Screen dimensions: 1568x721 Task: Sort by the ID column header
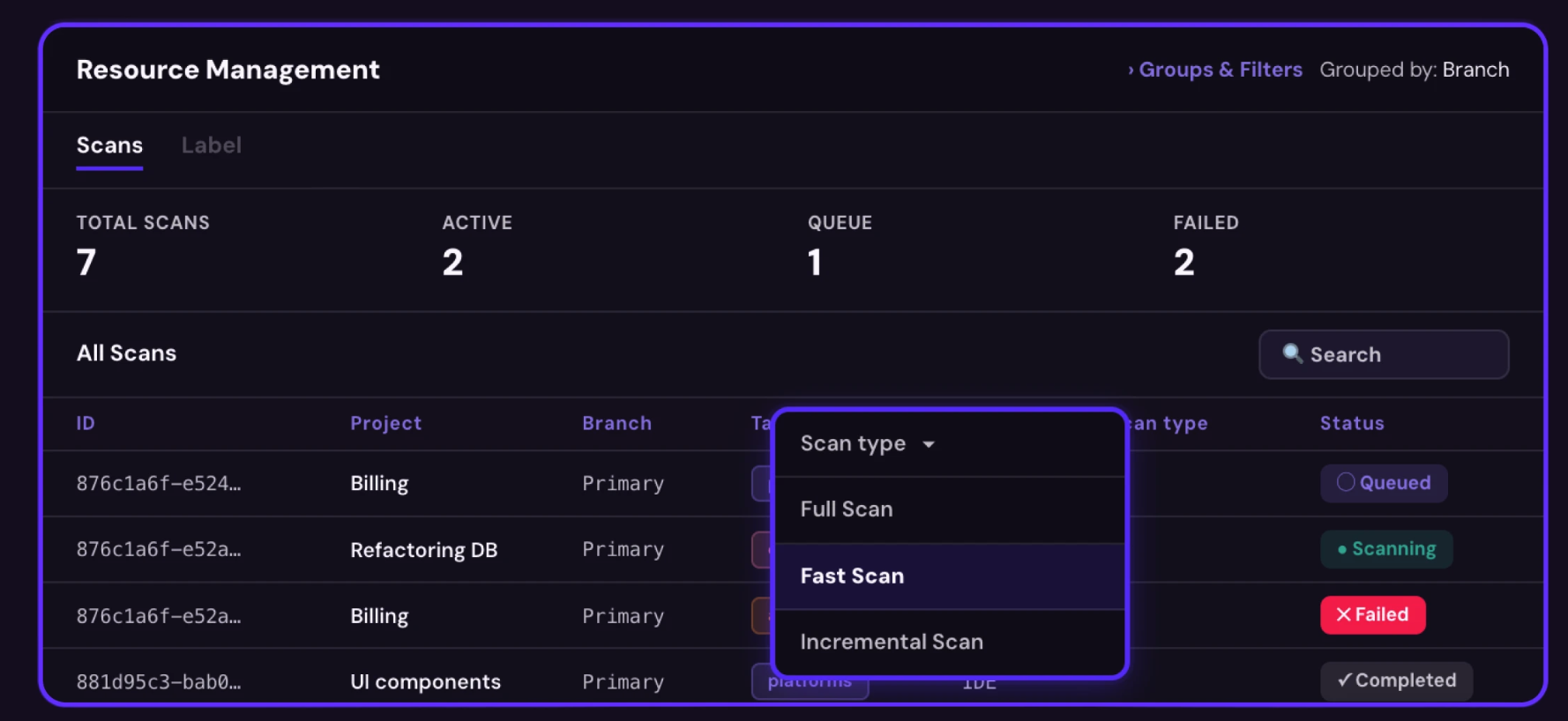(x=86, y=423)
